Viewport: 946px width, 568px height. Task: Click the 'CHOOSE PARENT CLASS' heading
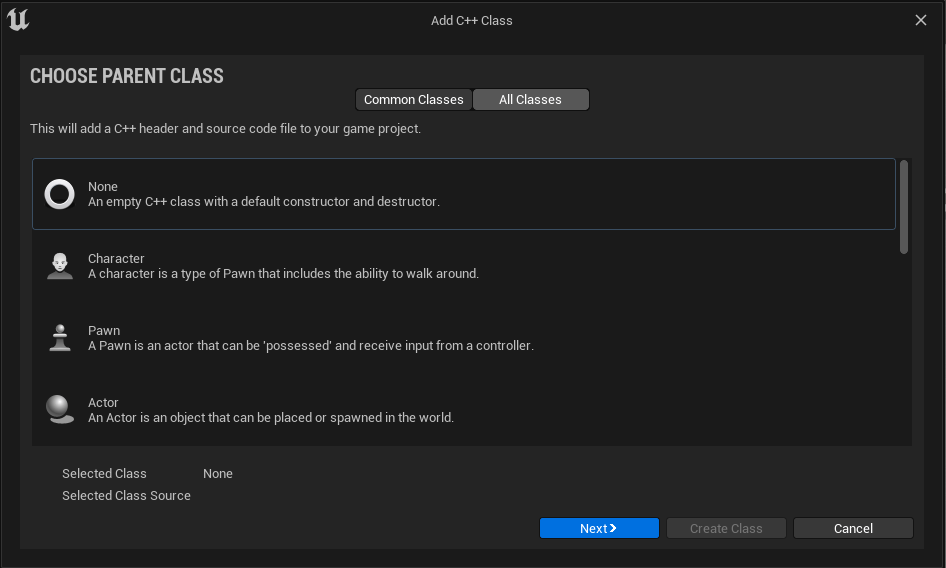coord(127,75)
